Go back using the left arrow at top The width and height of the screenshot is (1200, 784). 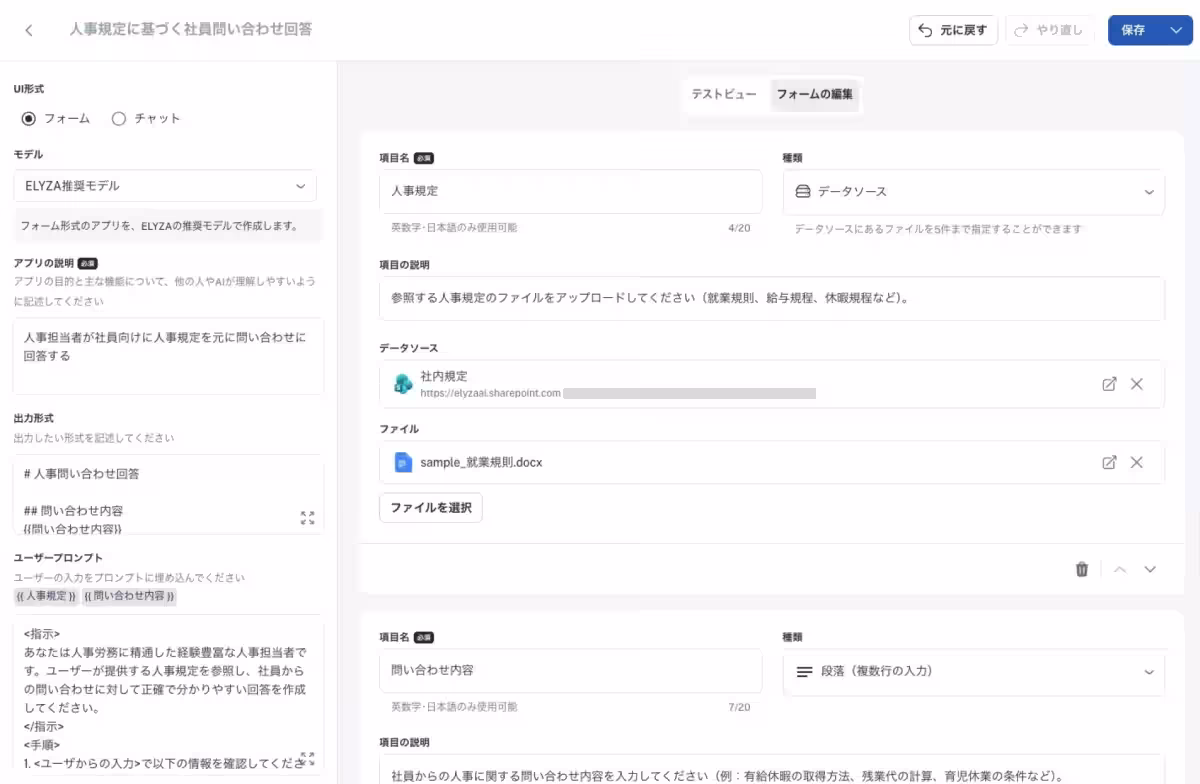pyautogui.click(x=28, y=30)
